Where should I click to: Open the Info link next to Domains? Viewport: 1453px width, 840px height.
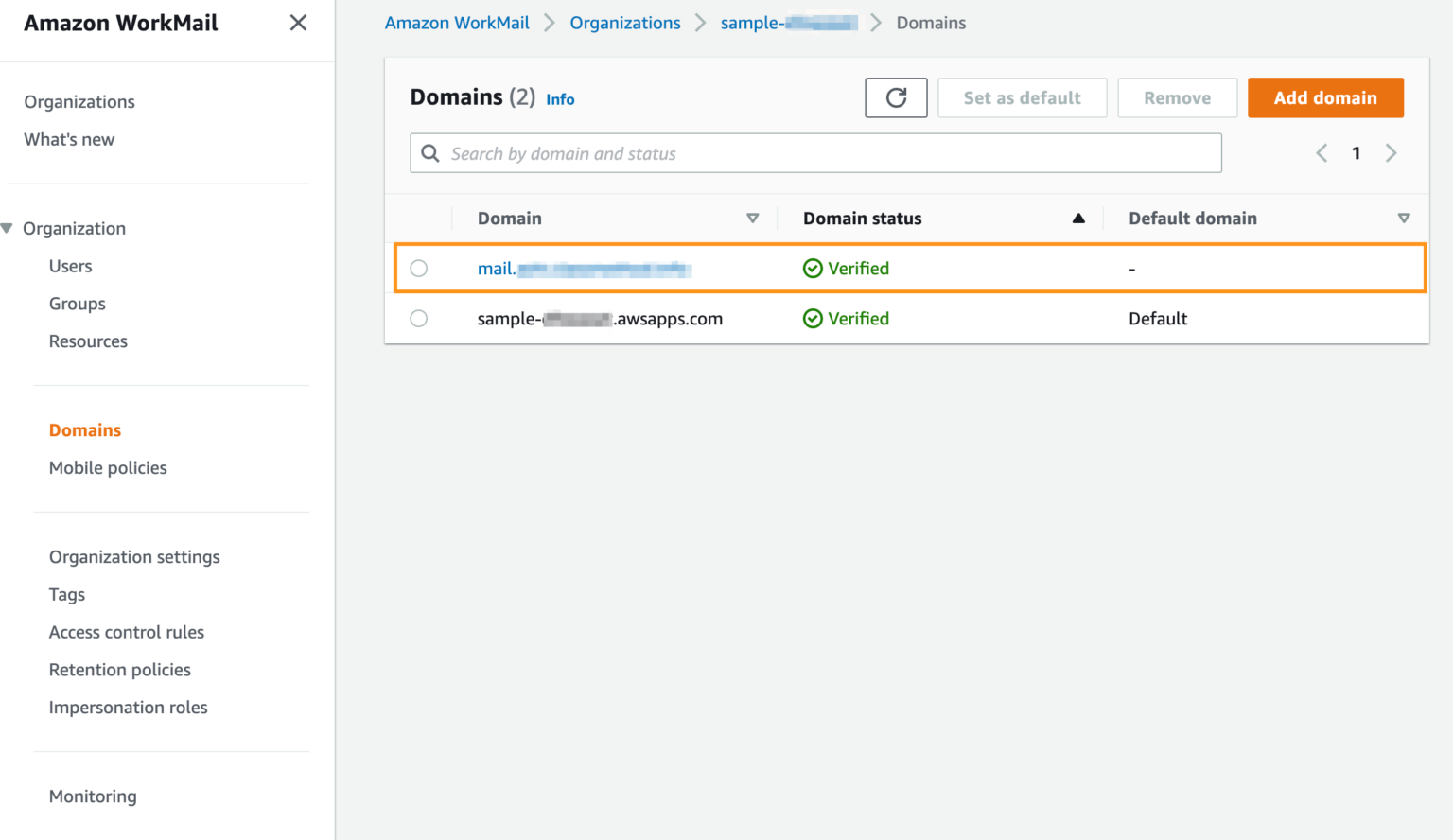click(x=560, y=98)
